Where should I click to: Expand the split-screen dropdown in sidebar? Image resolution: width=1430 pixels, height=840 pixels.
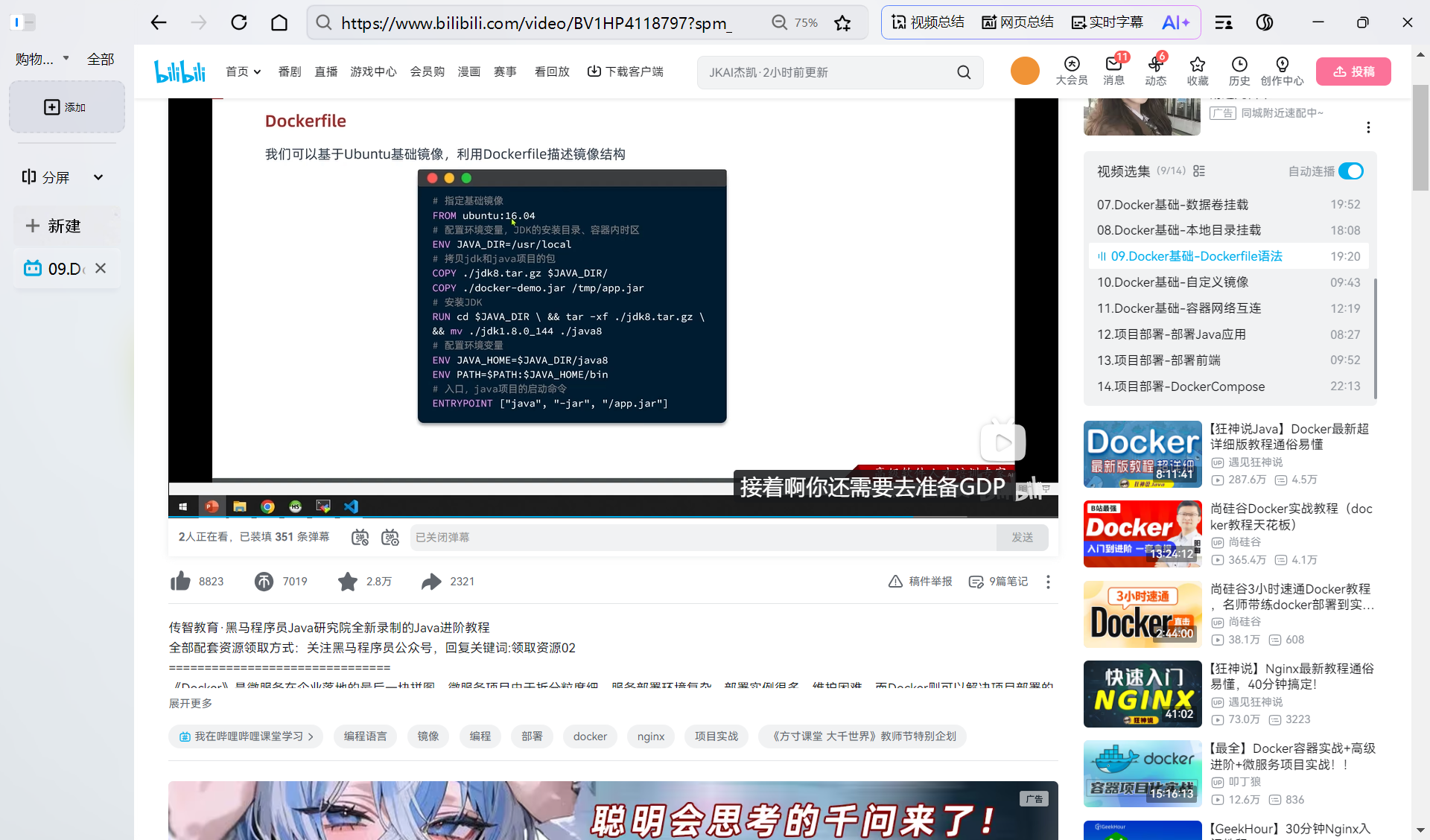(x=98, y=177)
